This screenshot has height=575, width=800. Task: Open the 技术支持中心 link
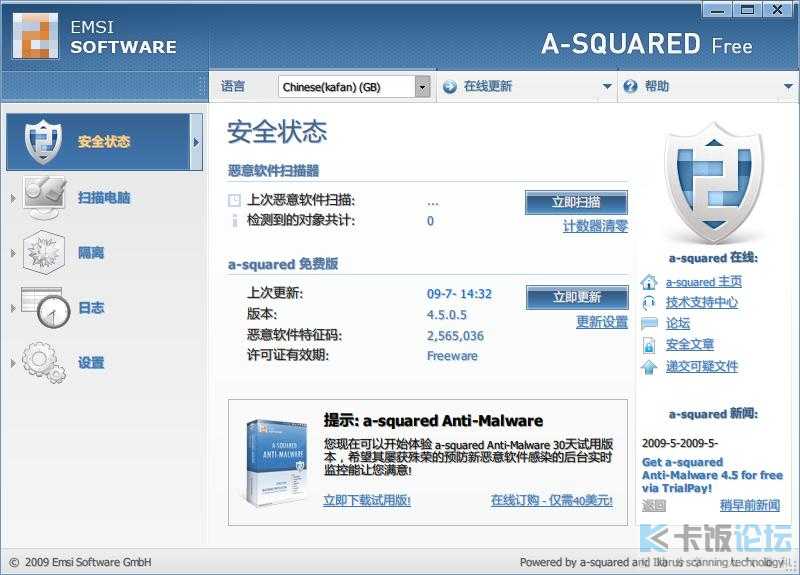click(702, 303)
